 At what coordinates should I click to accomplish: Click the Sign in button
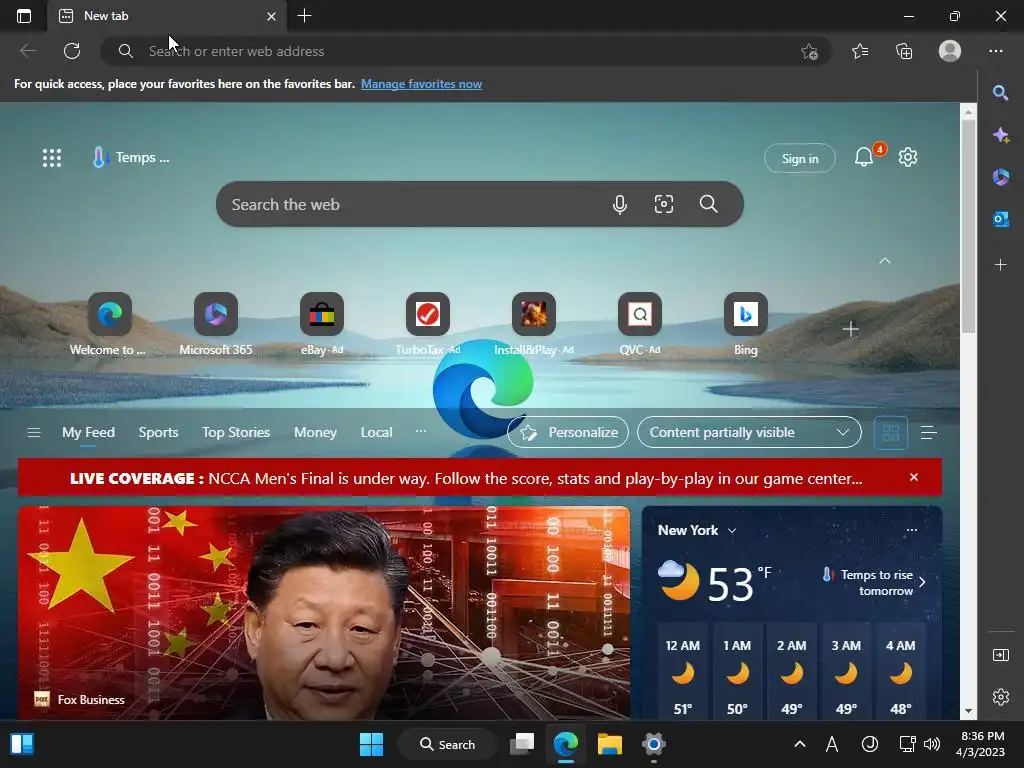pos(800,158)
